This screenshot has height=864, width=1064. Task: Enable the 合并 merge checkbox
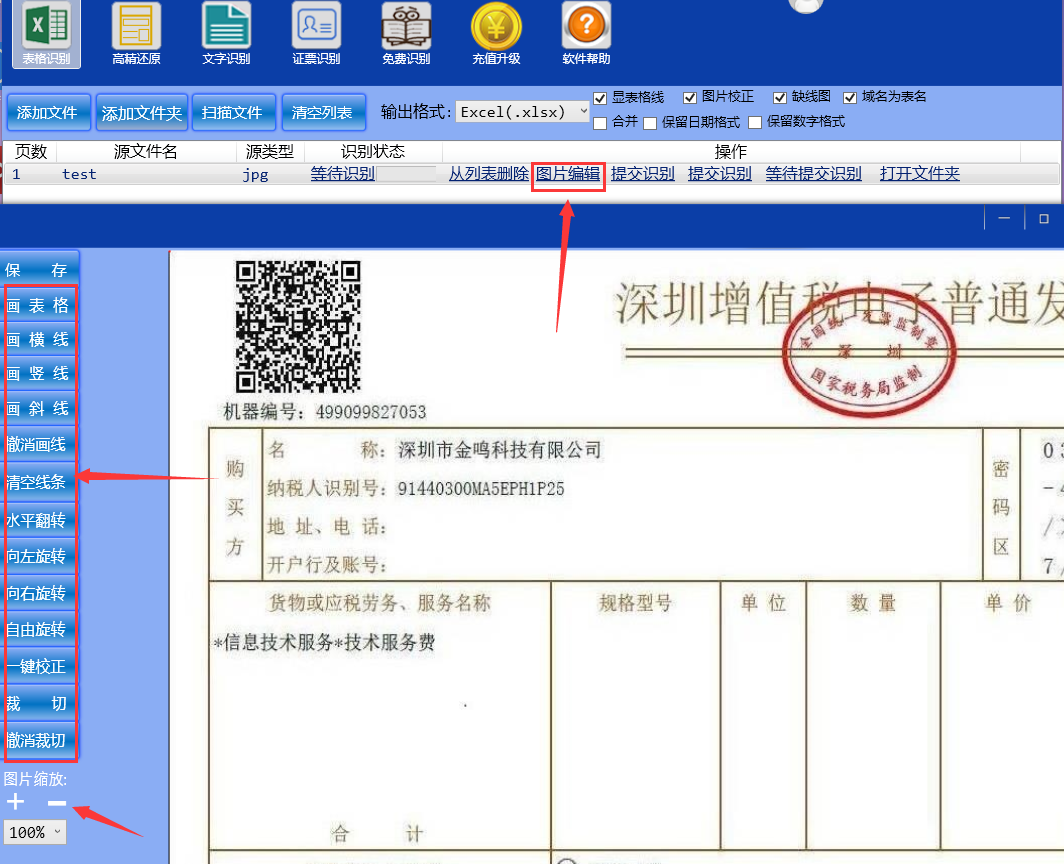600,123
